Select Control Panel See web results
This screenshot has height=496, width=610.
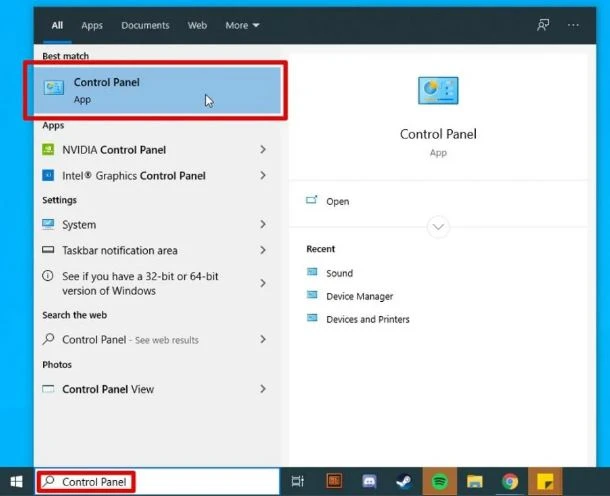[x=157, y=340]
